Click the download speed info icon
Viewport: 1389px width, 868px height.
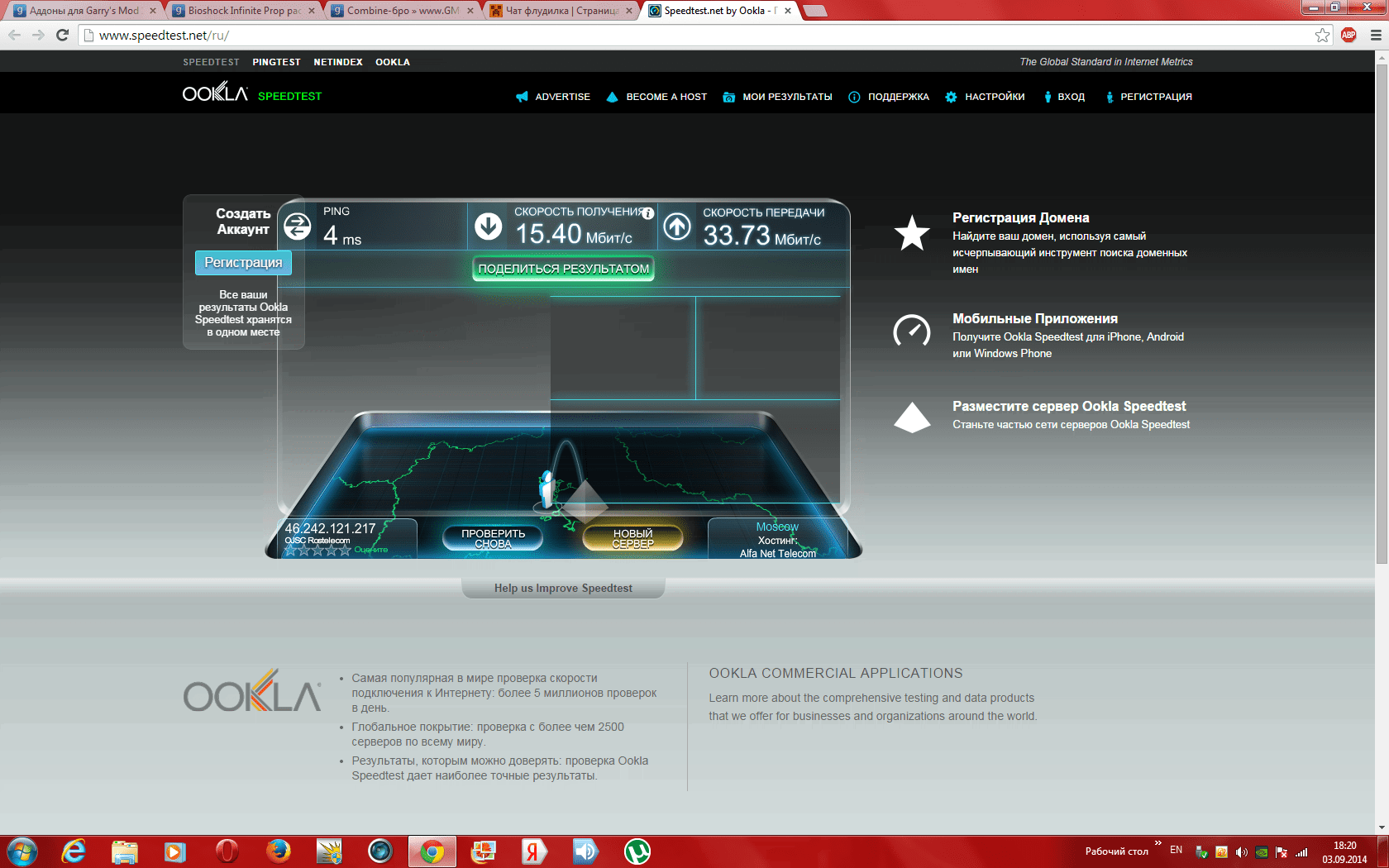[x=648, y=213]
